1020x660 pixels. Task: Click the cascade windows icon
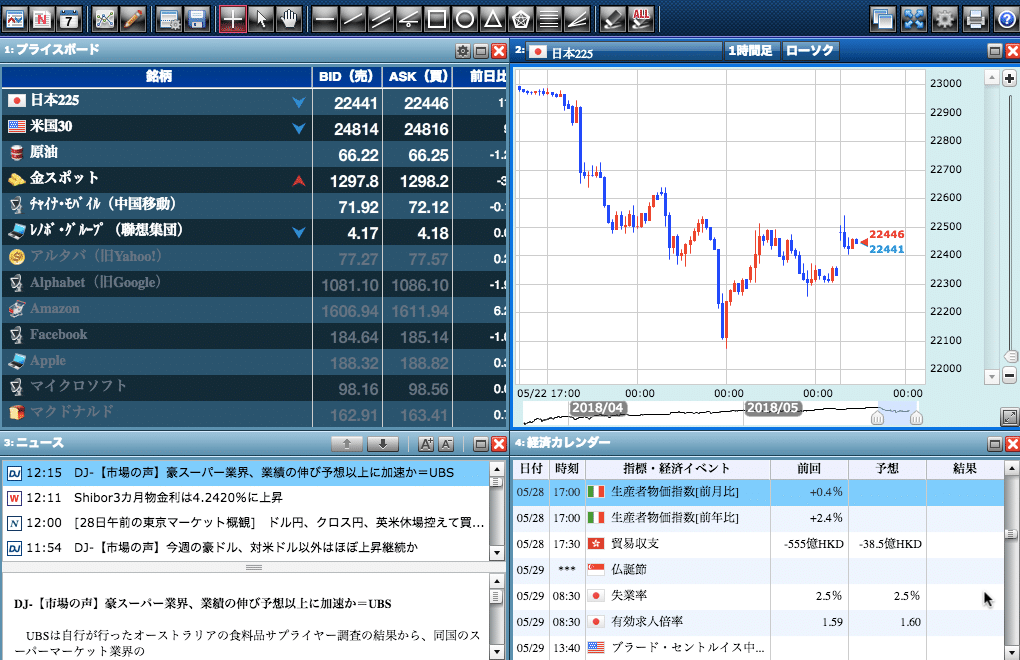coord(883,18)
